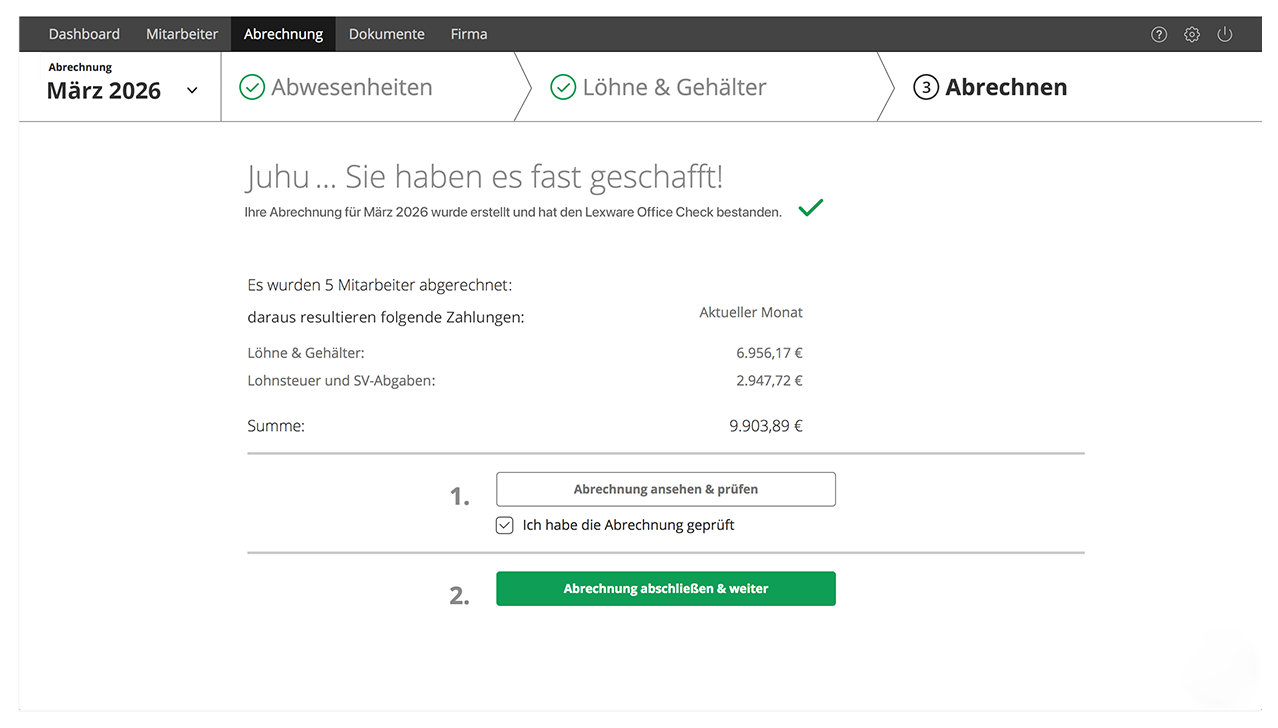Viewport: 1278px width, 728px height.
Task: Switch to the Mitarbeiter menu
Action: tap(182, 34)
